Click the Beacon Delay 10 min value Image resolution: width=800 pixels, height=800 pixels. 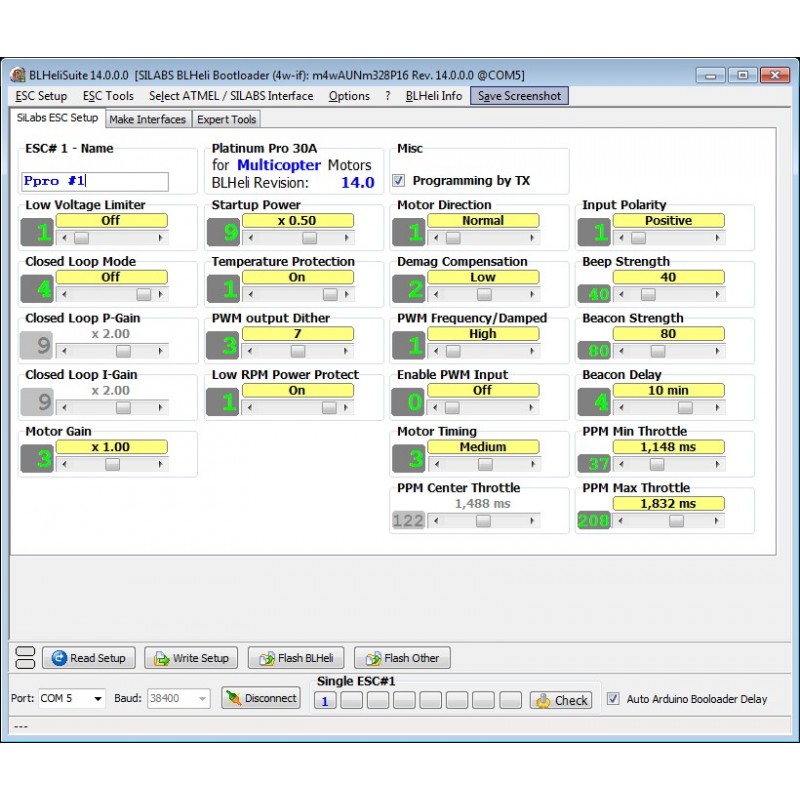(x=668, y=390)
